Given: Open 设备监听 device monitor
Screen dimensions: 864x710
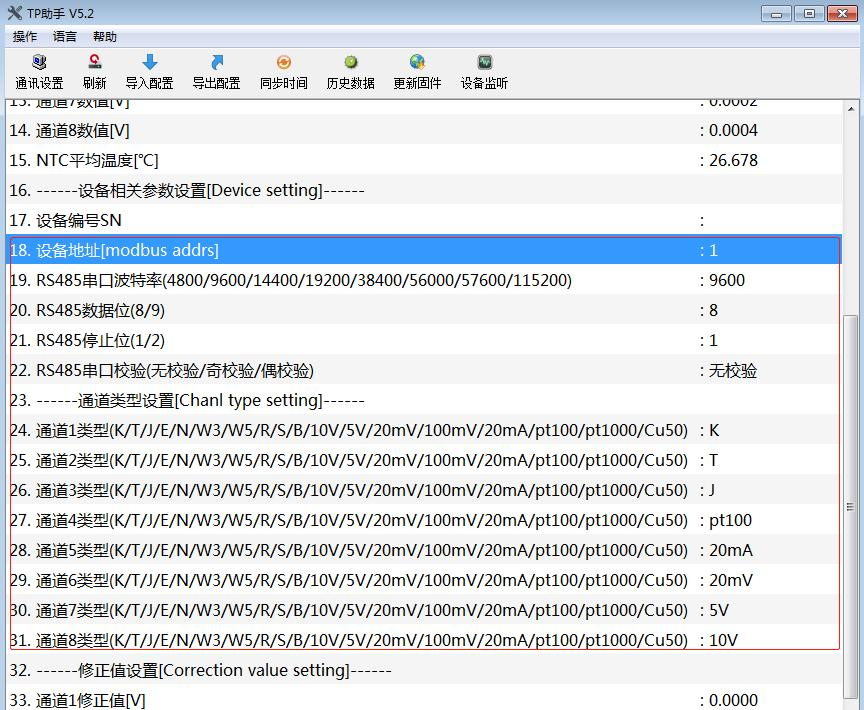Looking at the screenshot, I should (484, 71).
